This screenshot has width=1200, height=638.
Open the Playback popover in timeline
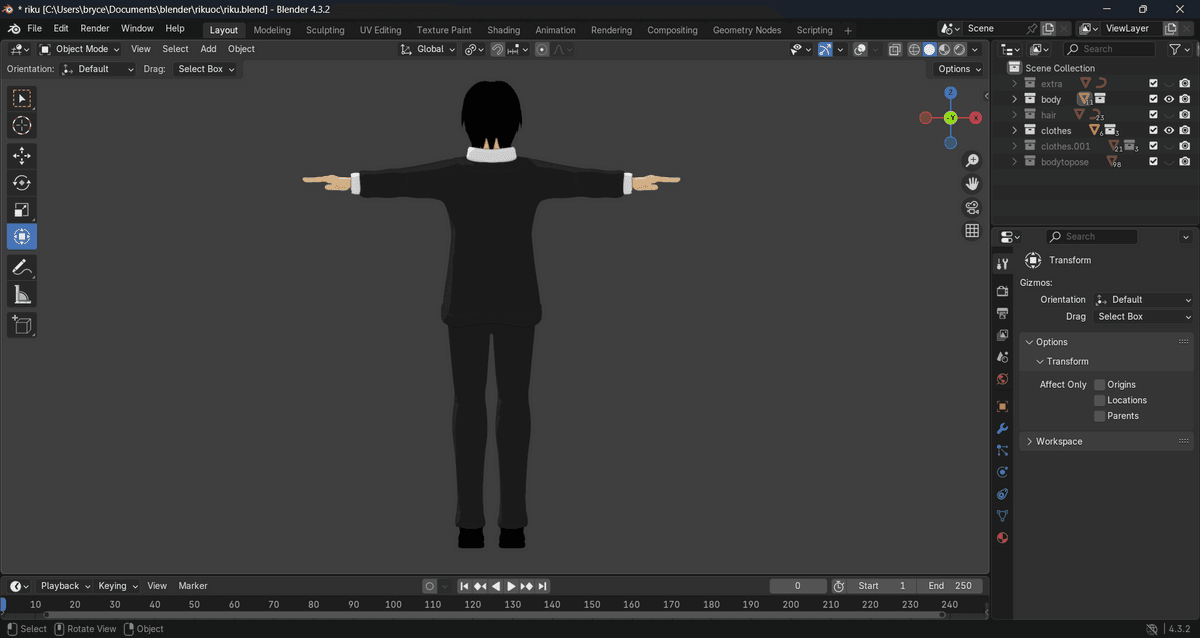coord(65,586)
